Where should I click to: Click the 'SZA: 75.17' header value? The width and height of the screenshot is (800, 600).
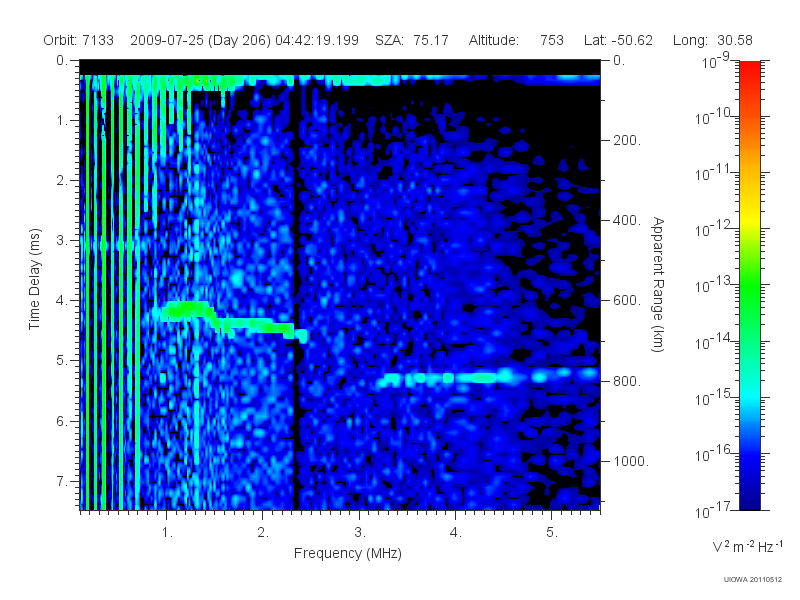pyautogui.click(x=412, y=40)
